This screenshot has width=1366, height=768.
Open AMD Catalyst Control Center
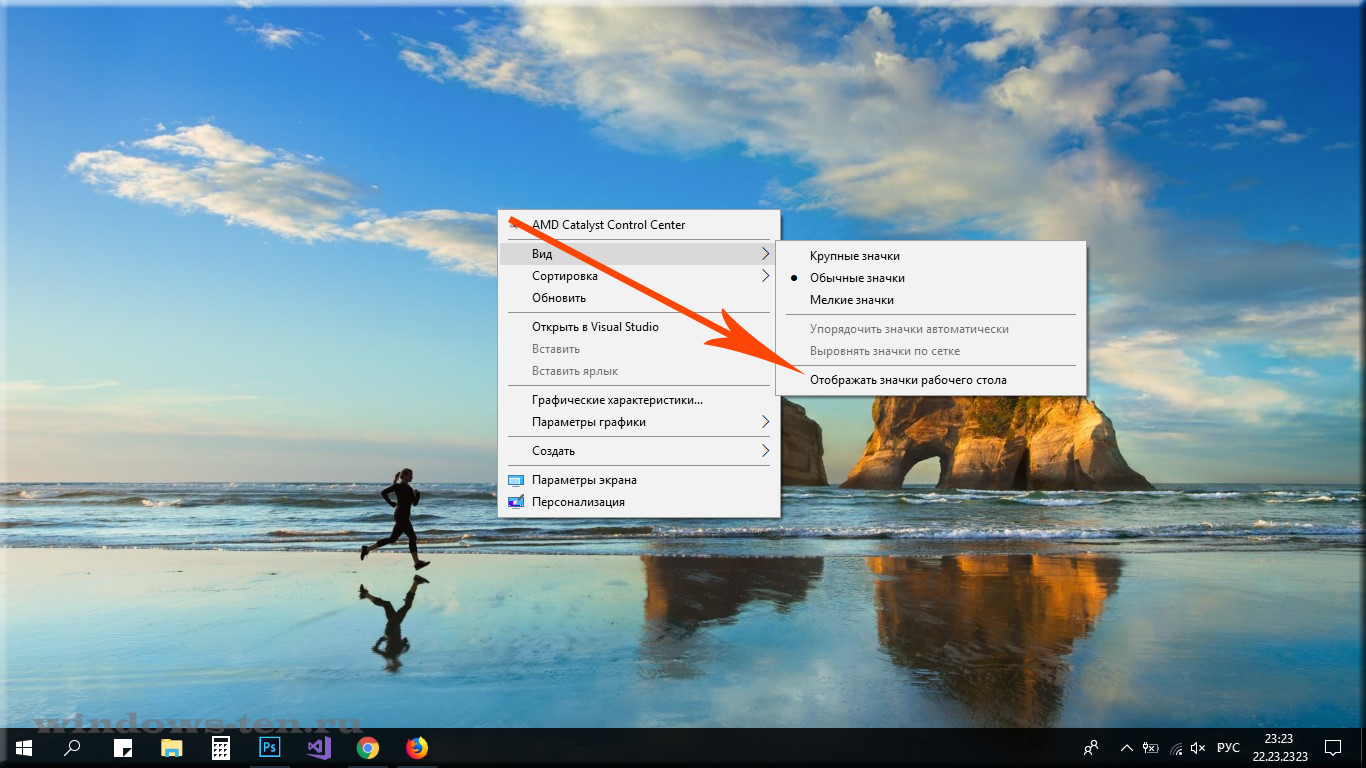pos(639,225)
